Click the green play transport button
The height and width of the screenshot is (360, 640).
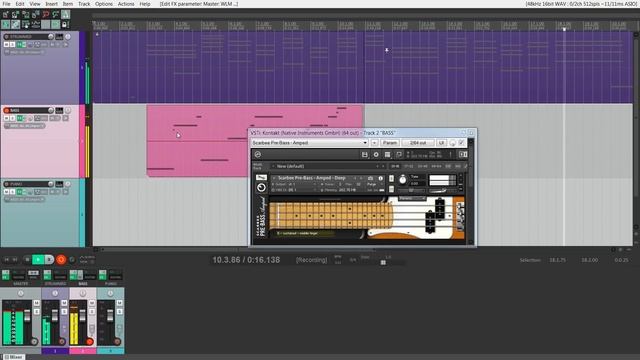38,259
